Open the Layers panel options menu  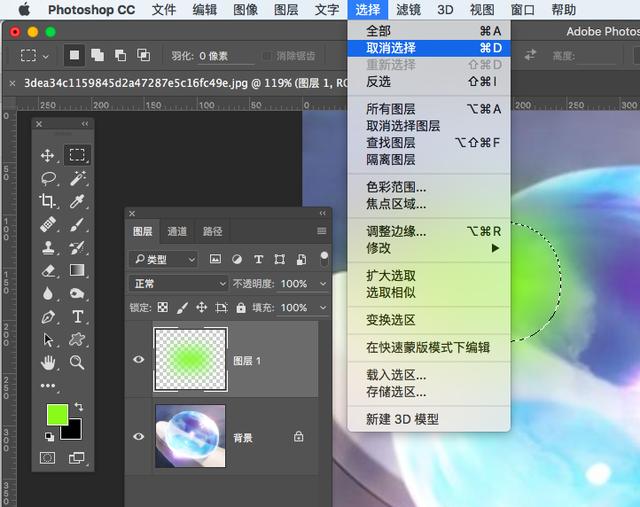pyautogui.click(x=322, y=231)
